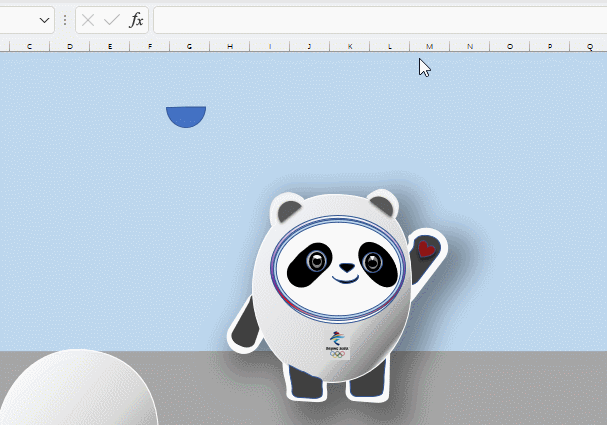The image size is (607, 425).
Task: Click the red heart on panda's paw
Action: point(425,248)
